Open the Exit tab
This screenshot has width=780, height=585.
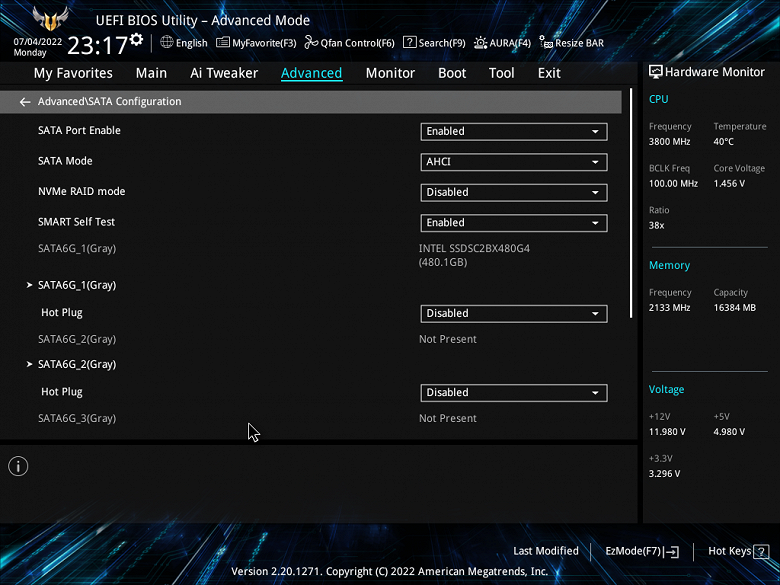[x=549, y=73]
